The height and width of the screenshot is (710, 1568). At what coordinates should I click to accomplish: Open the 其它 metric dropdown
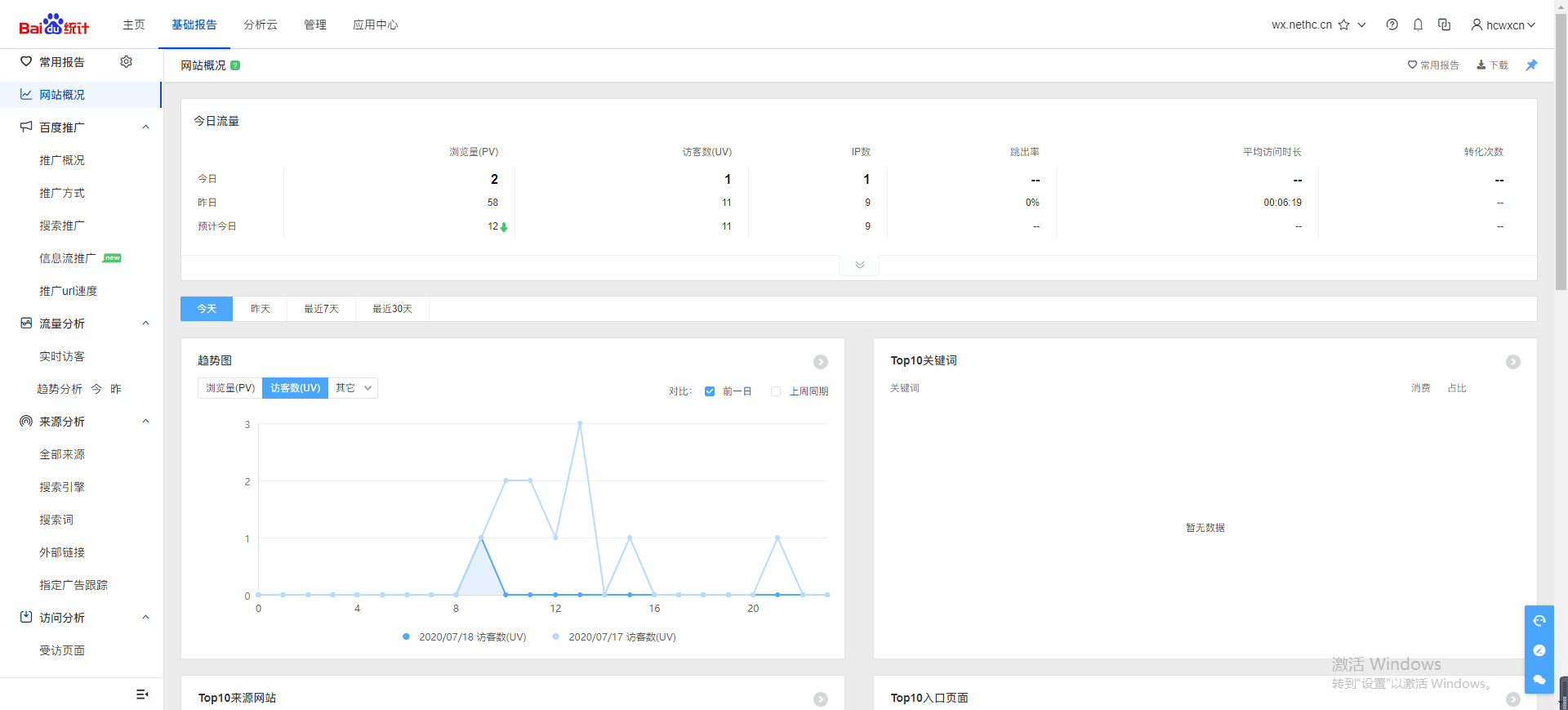click(353, 388)
